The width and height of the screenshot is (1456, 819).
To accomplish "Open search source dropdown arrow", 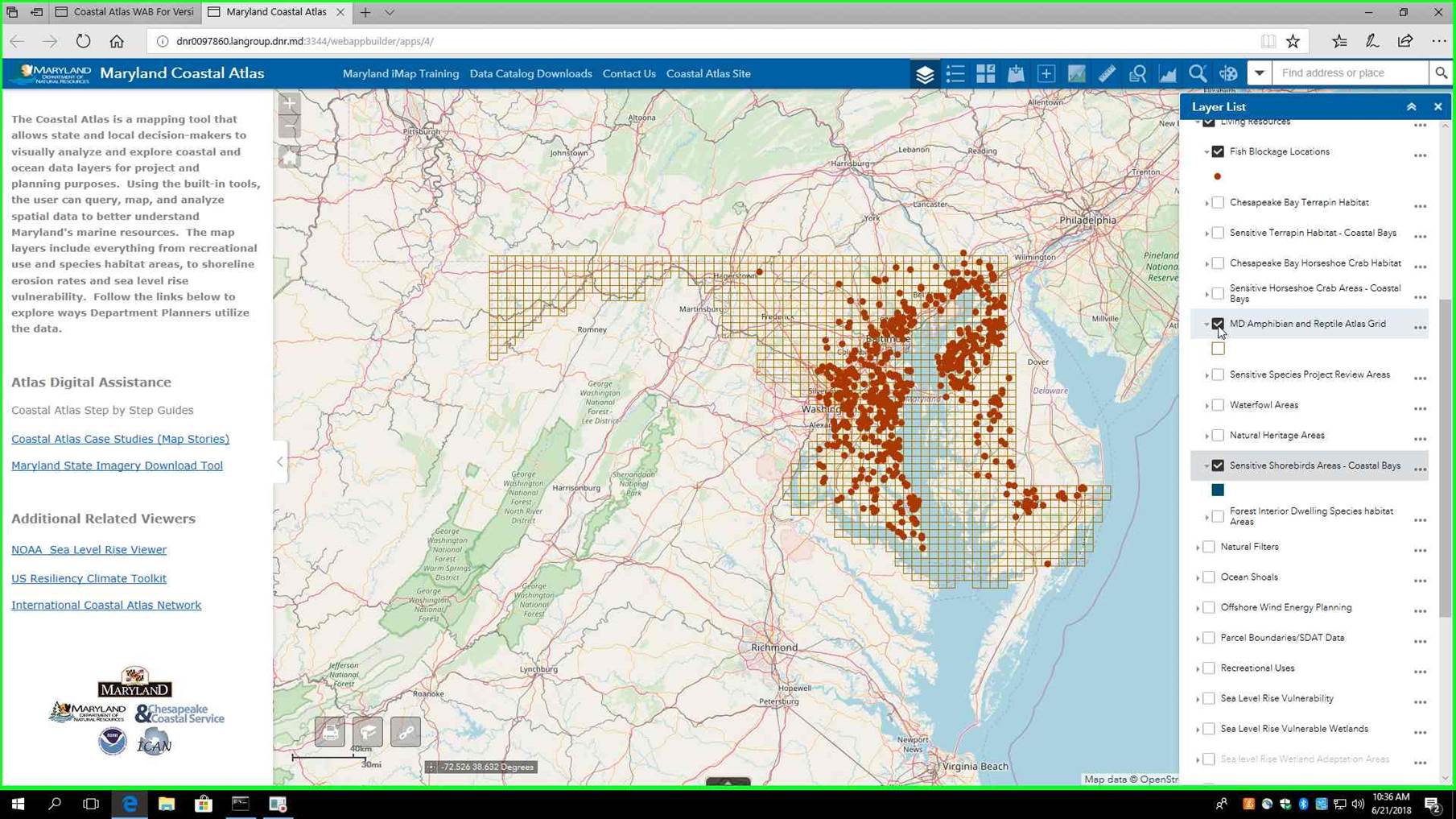I will tap(1260, 73).
